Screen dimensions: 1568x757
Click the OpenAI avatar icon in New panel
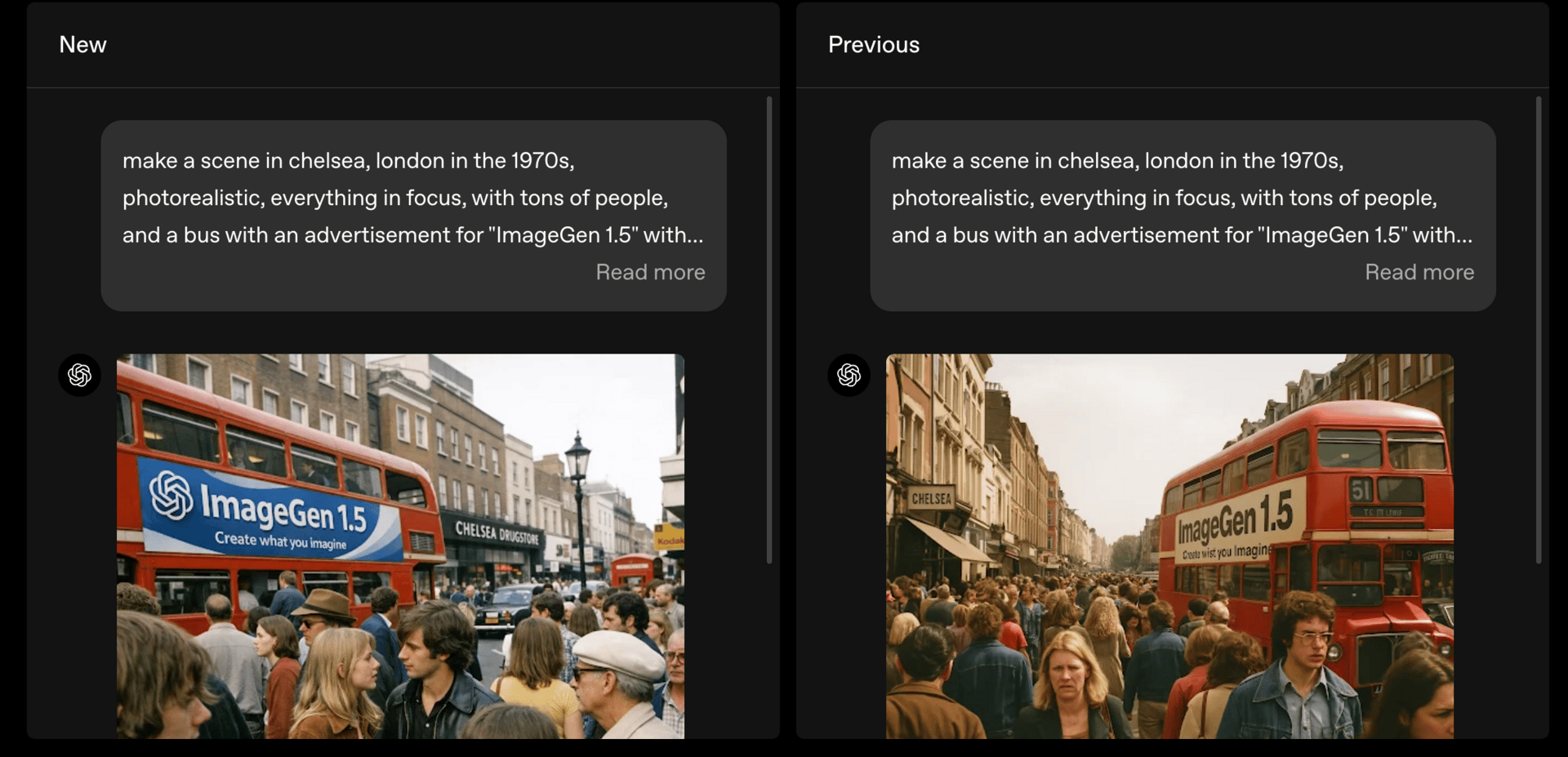click(79, 375)
